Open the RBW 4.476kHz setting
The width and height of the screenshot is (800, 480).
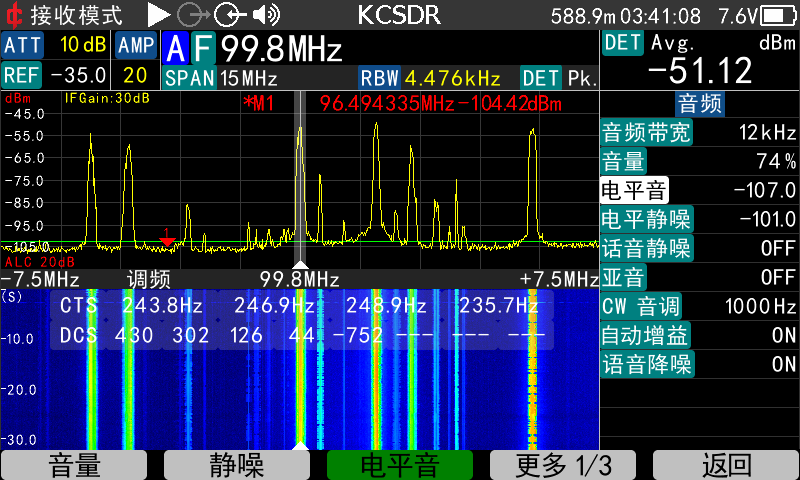(436, 78)
